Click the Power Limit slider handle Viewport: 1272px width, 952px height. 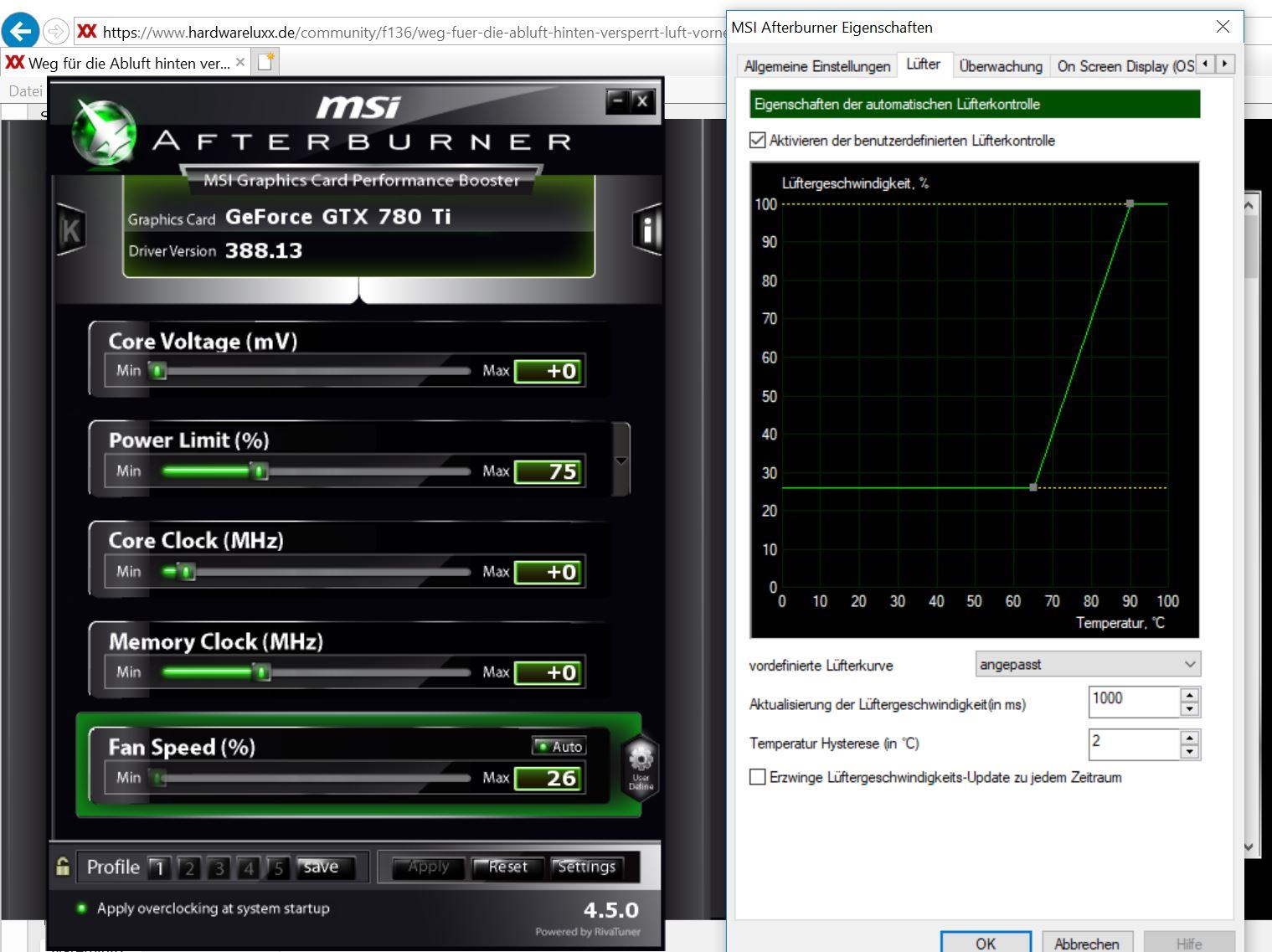(260, 471)
